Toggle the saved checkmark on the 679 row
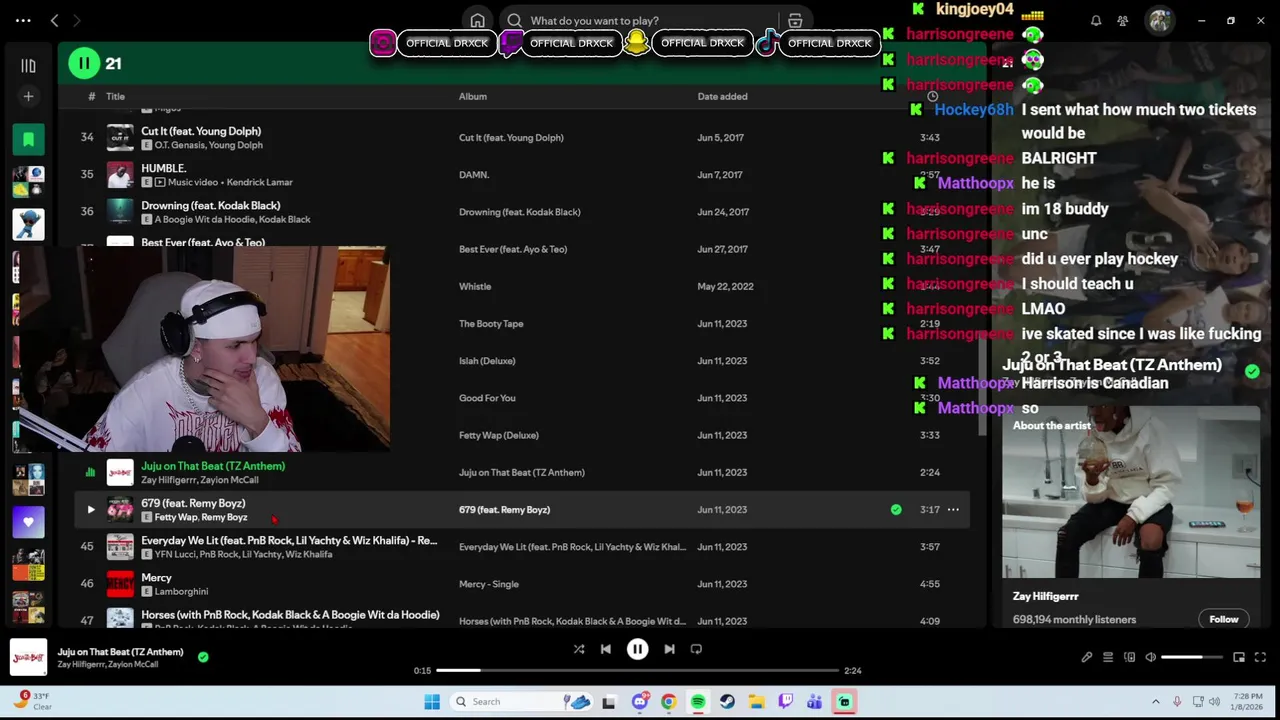This screenshot has width=1280, height=720. [896, 510]
